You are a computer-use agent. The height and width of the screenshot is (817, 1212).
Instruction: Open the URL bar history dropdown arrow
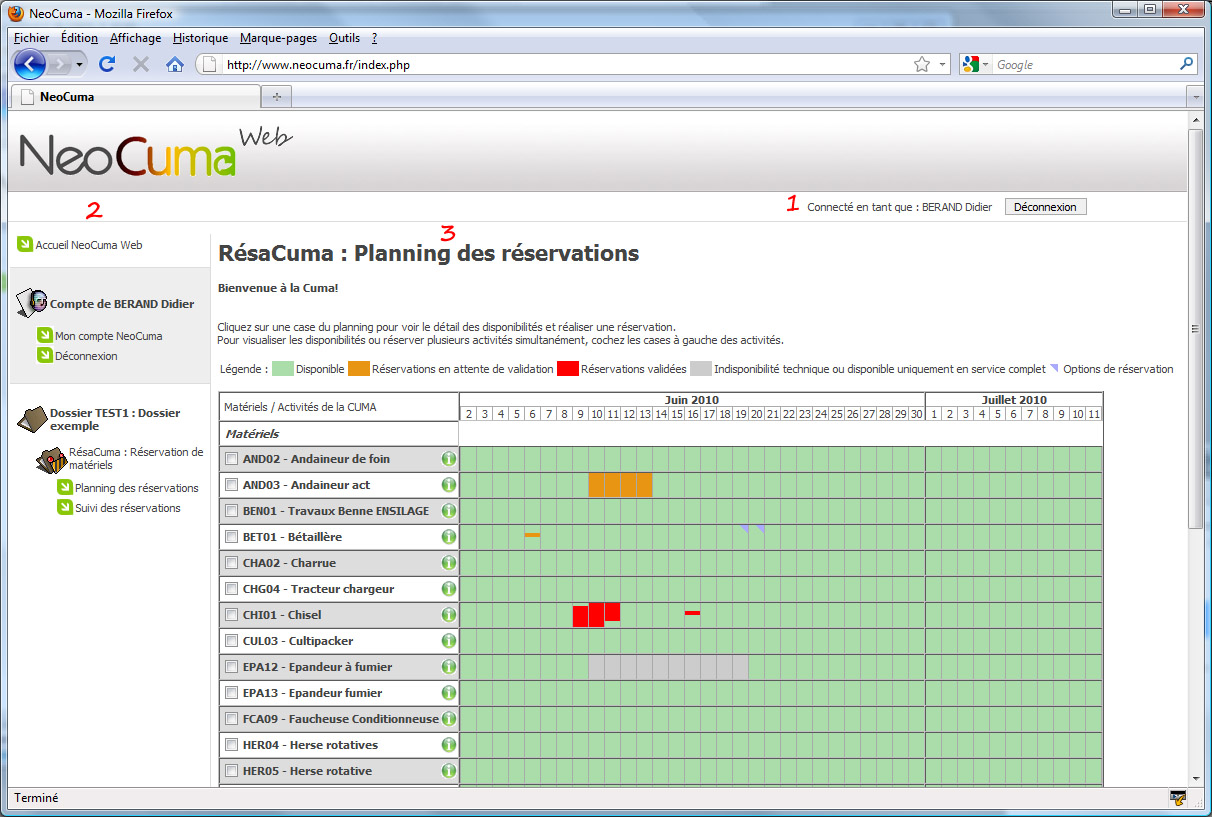click(942, 65)
